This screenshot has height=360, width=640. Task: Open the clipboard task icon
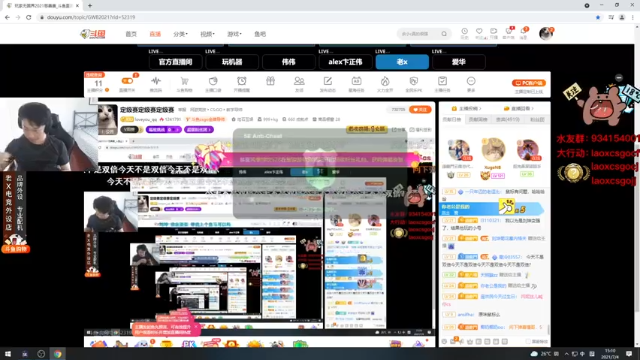[442, 81]
